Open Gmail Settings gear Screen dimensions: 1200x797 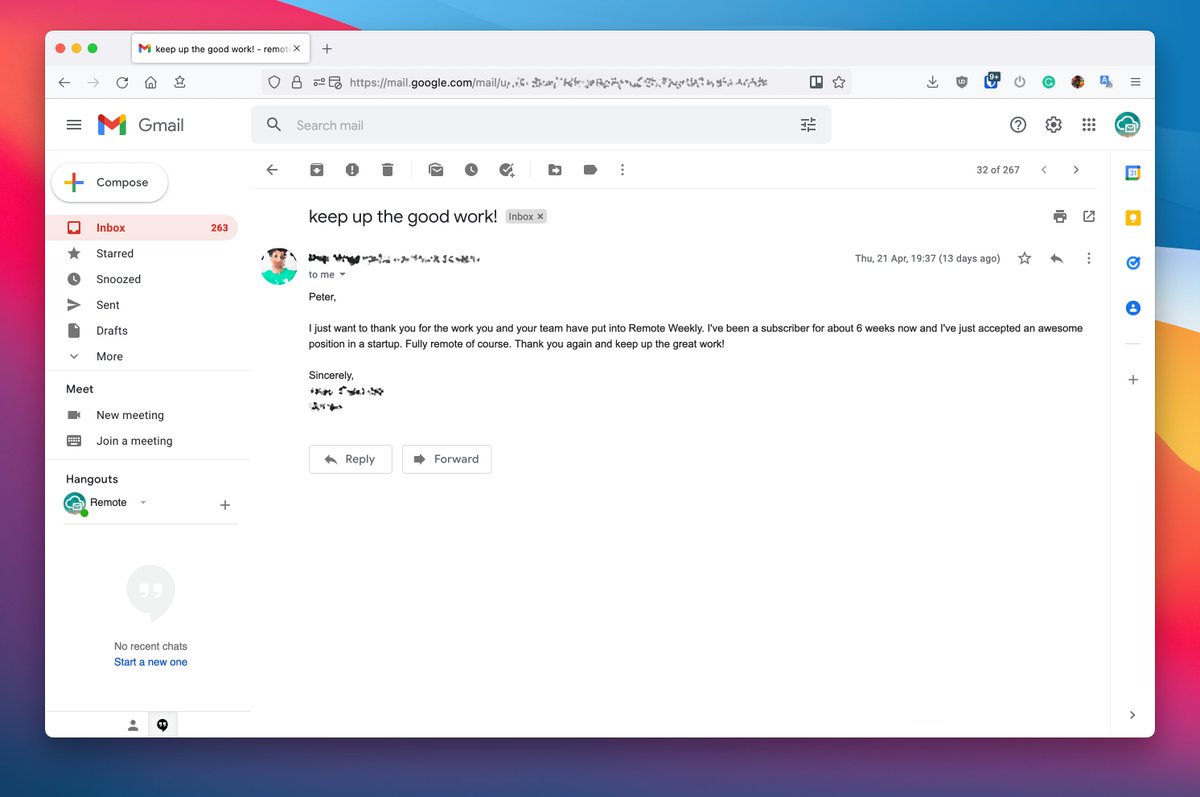pos(1053,125)
